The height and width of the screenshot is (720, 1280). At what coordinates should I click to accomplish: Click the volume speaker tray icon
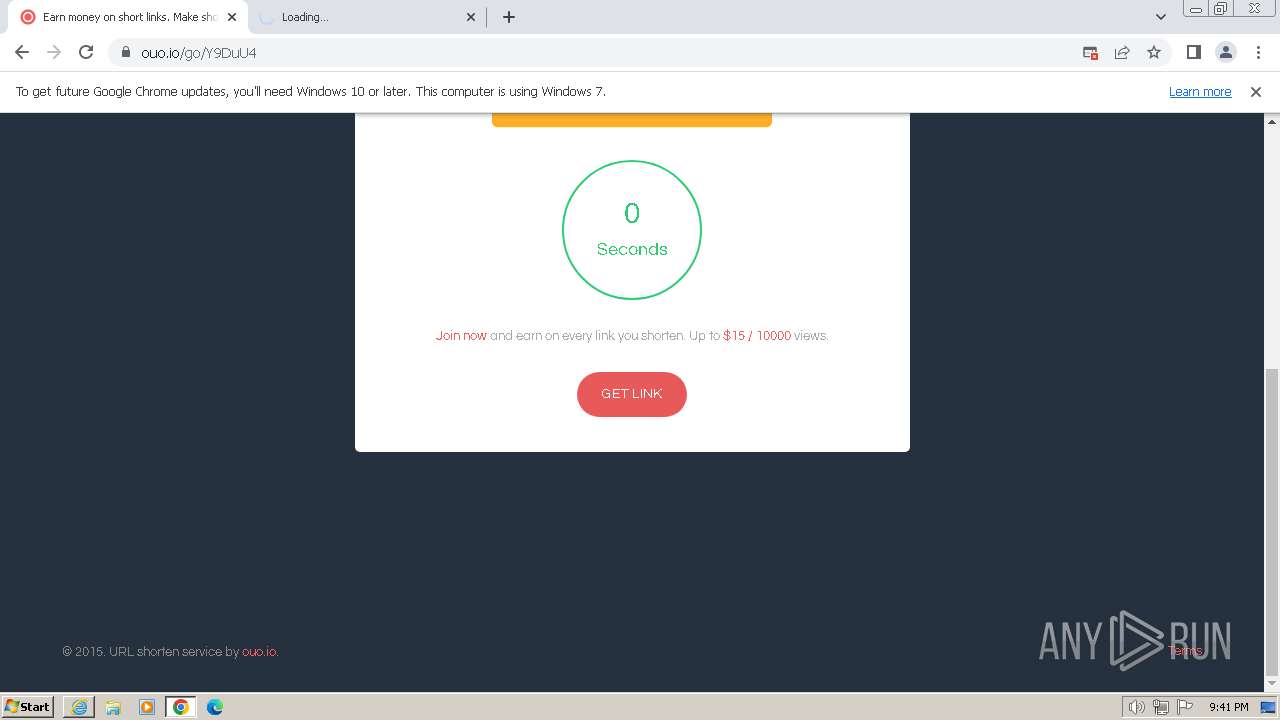[1136, 707]
